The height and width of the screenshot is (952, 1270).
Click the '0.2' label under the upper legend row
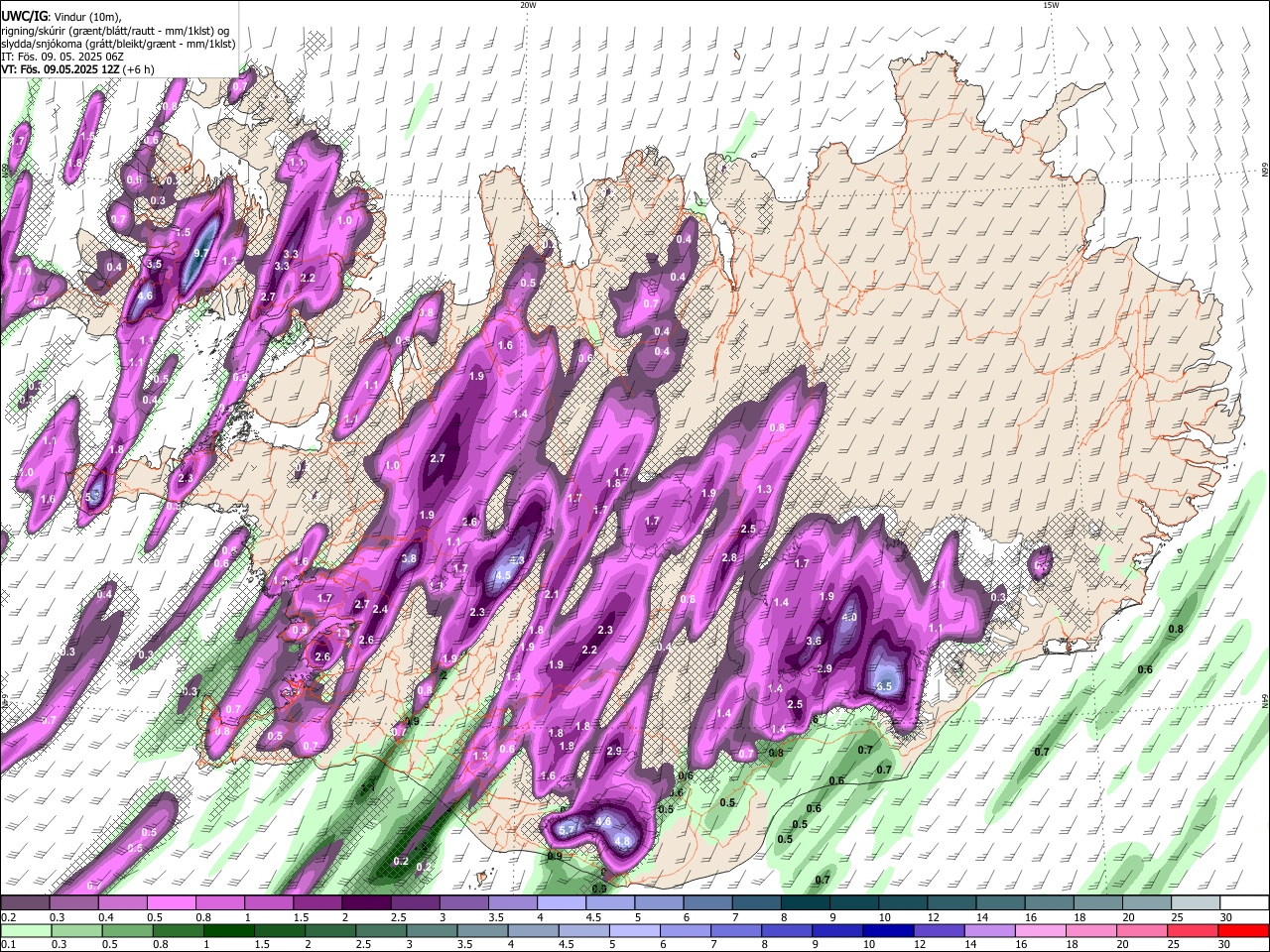tap(8, 917)
